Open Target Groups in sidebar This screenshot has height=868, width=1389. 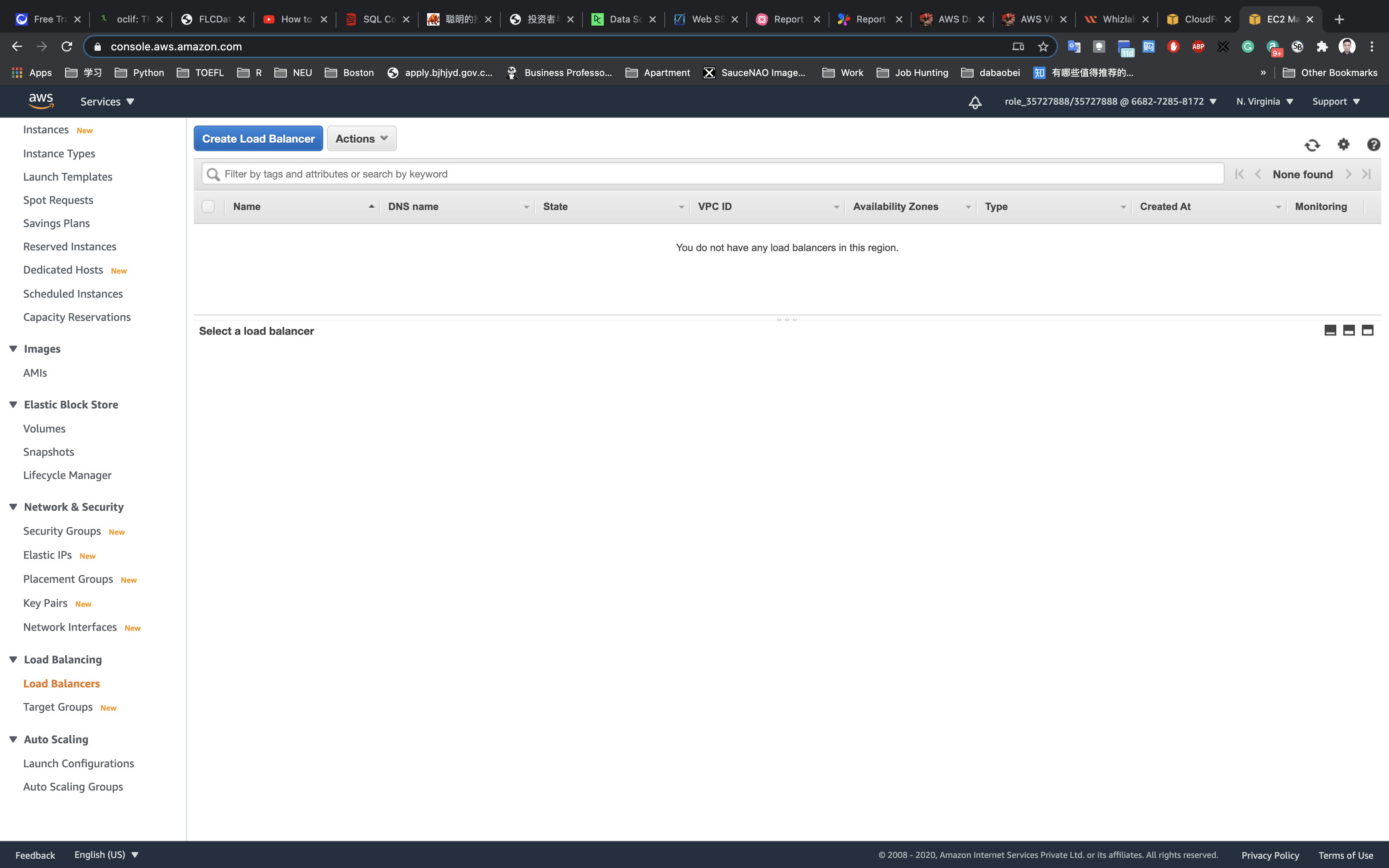[x=58, y=707]
